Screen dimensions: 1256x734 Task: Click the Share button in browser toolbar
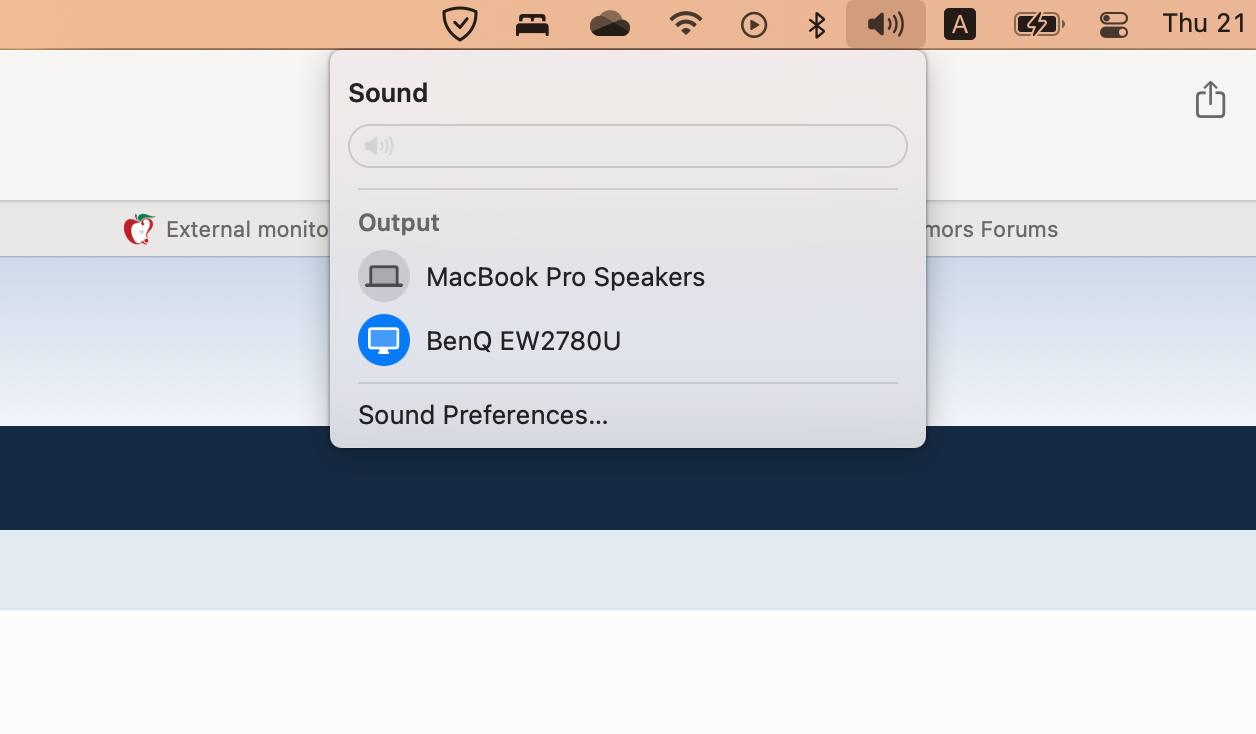click(x=1210, y=99)
